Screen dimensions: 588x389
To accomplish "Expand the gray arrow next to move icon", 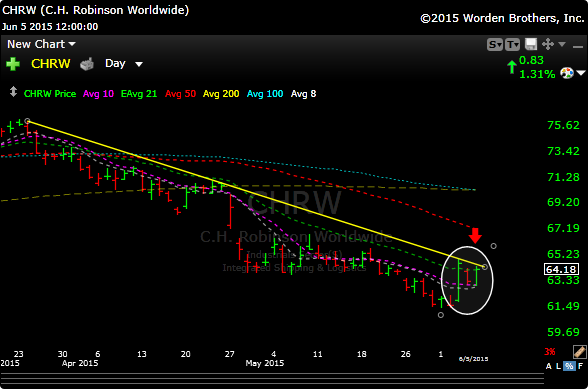I will point(562,44).
